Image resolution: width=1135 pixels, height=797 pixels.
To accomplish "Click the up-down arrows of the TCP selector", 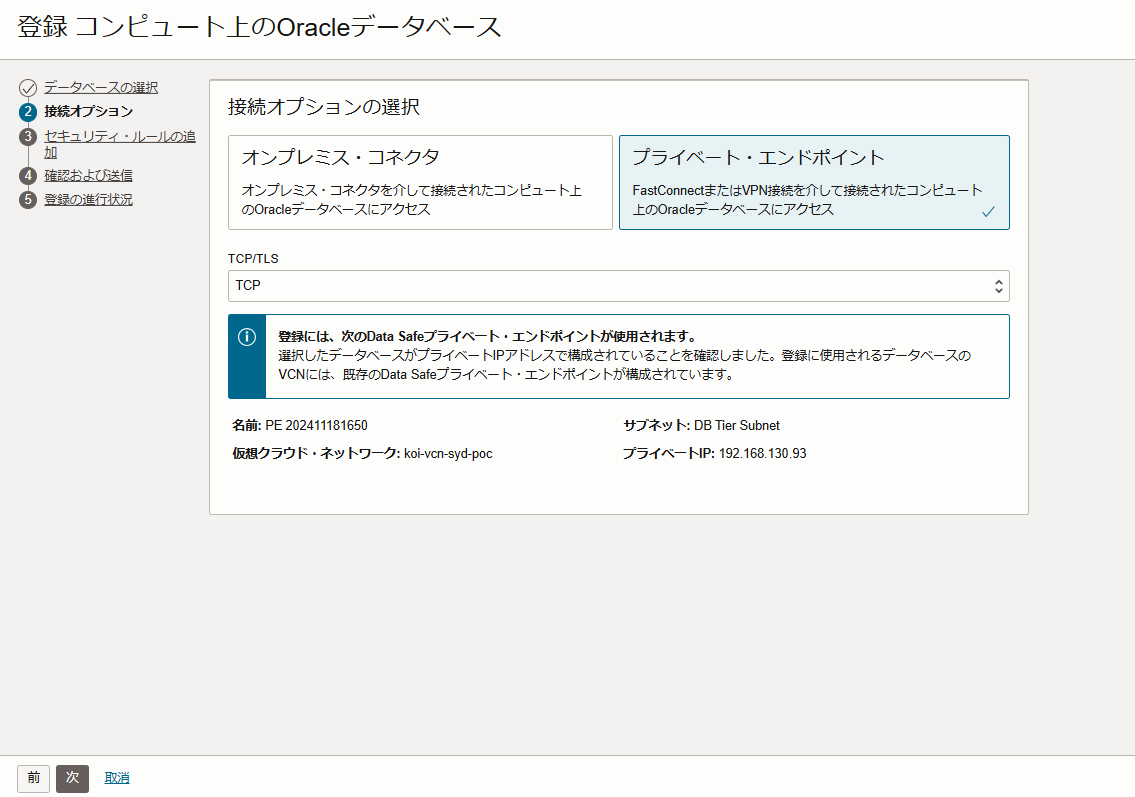I will (998, 285).
